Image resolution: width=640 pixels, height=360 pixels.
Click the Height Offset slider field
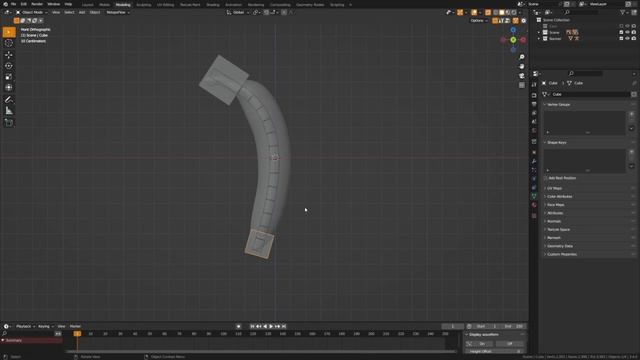[494, 351]
